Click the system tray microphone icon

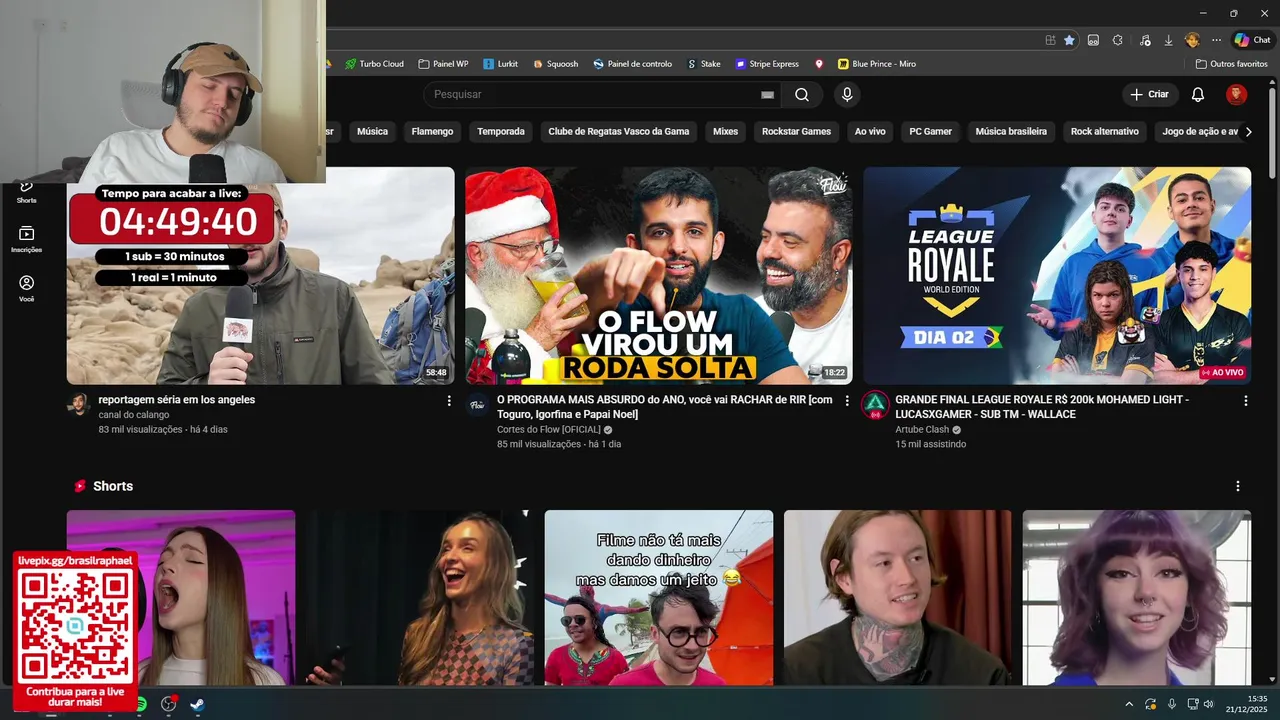click(1172, 704)
